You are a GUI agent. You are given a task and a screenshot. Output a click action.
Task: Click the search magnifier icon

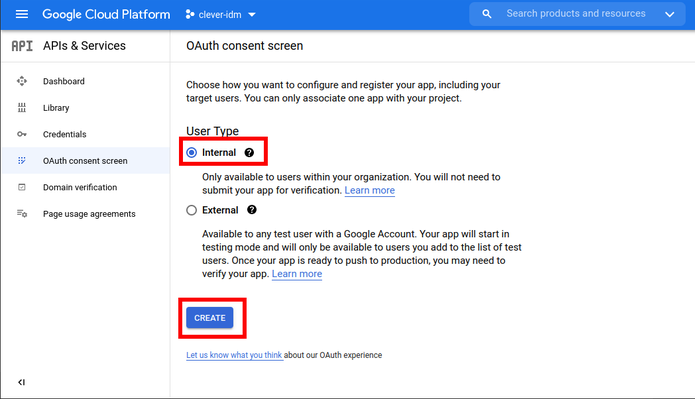(487, 14)
